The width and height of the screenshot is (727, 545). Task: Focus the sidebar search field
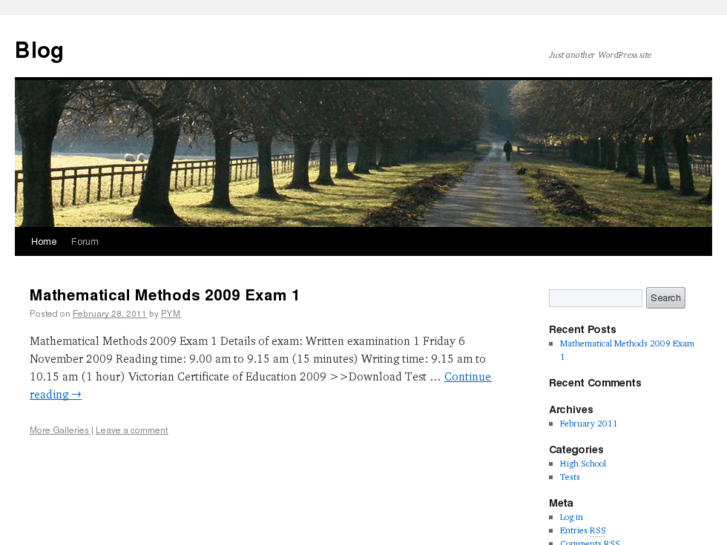pos(595,298)
